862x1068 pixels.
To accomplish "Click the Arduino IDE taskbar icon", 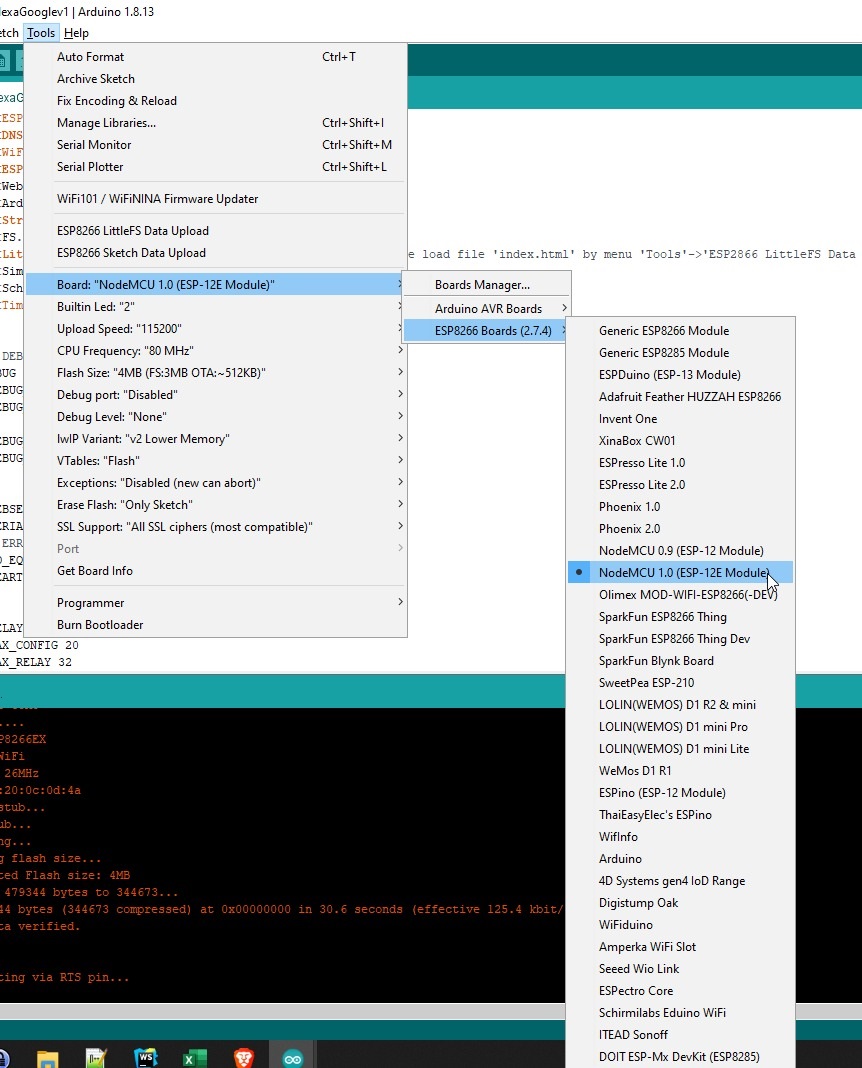I will (292, 1057).
